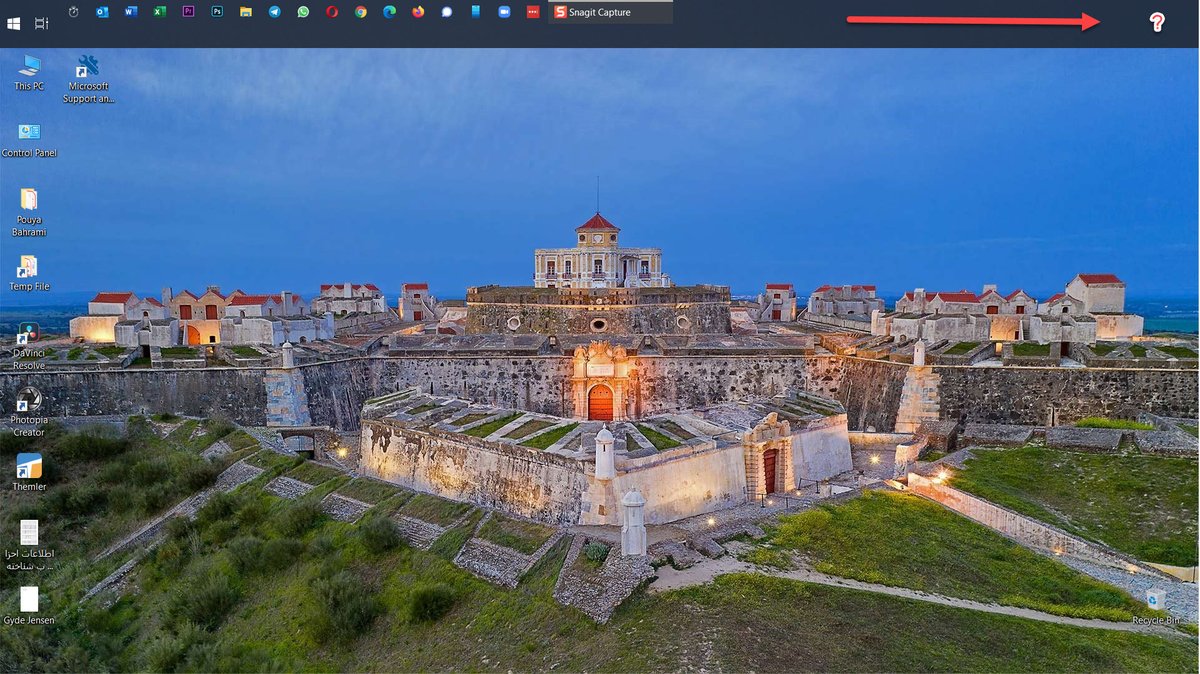Open Microsoft Excel from the taskbar
This screenshot has height=674, width=1200.
point(160,13)
